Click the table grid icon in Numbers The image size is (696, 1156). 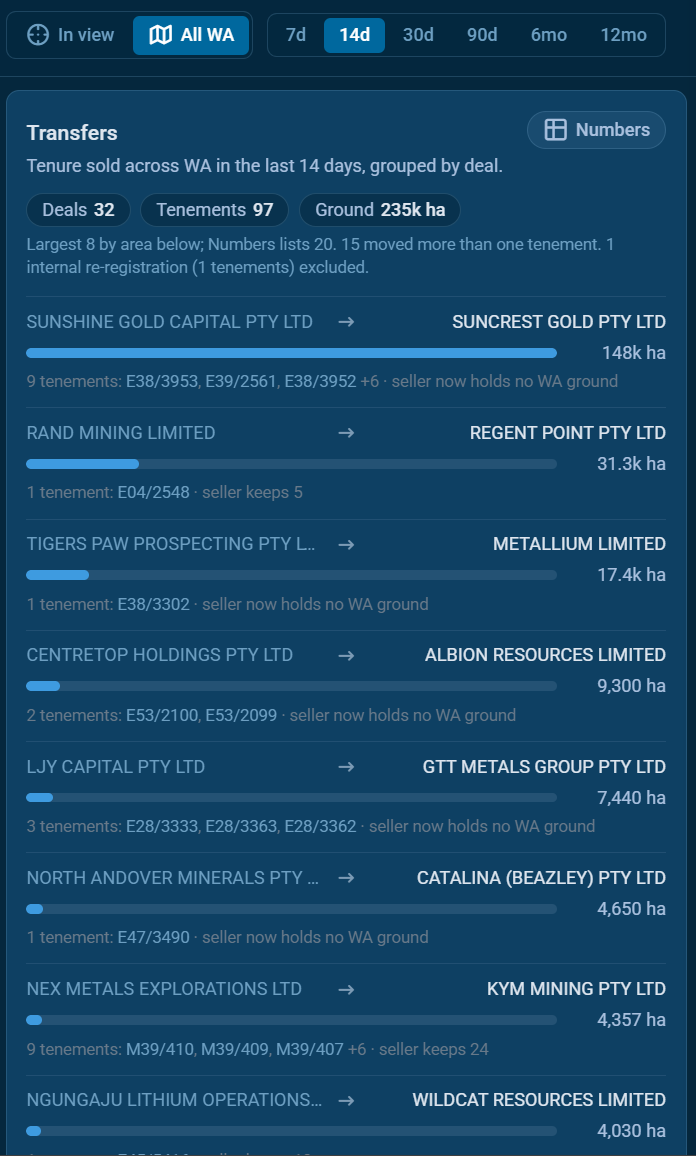(555, 130)
